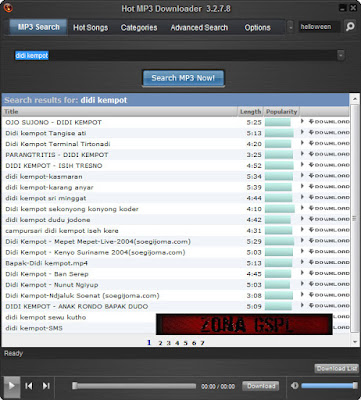Play preview of Mepet Mepet-Live-2004 track

(302, 241)
